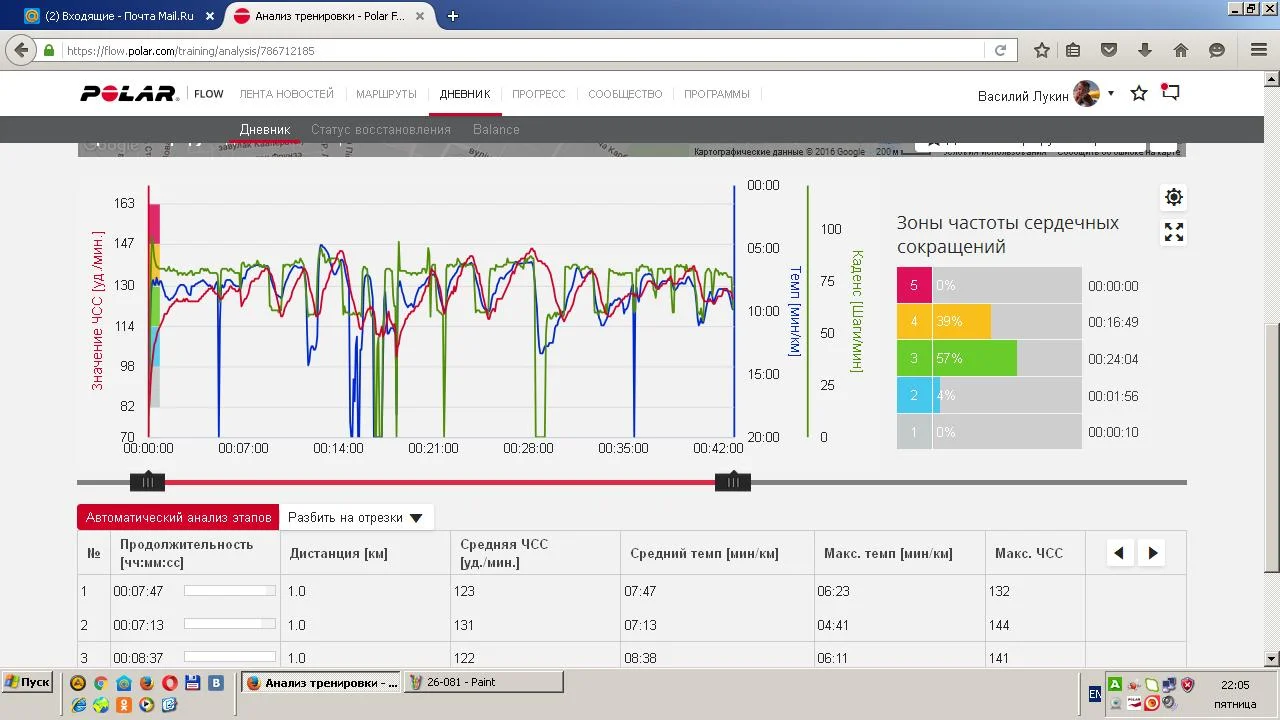This screenshot has height=720, width=1280.
Task: Go to the Firefox home page
Action: click(1181, 50)
